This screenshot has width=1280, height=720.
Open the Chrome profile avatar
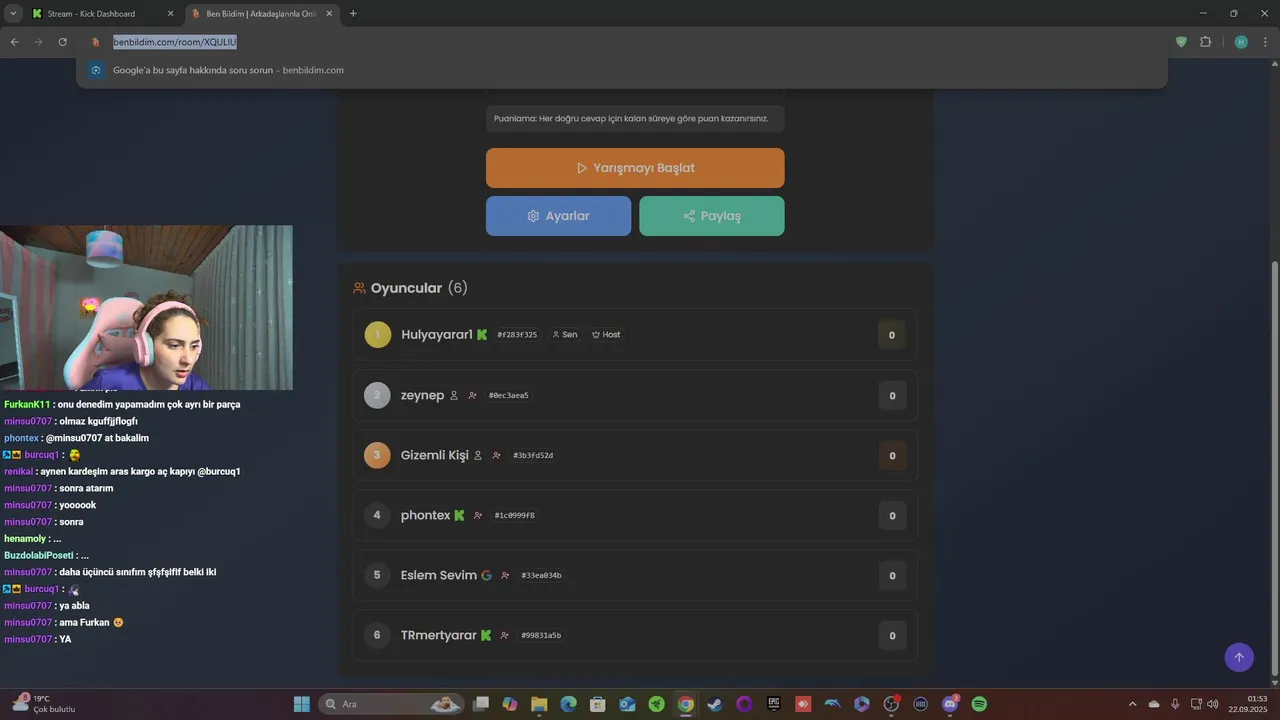coord(1241,42)
